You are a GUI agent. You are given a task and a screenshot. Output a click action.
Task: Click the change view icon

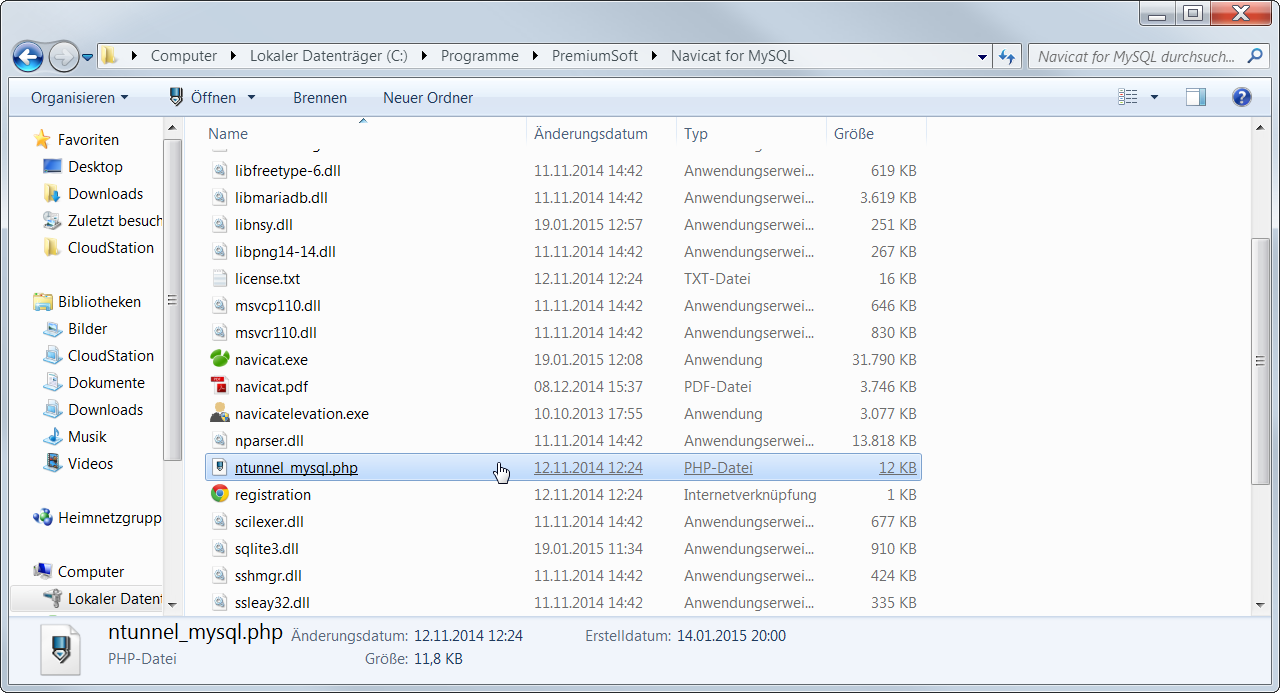click(x=1128, y=97)
